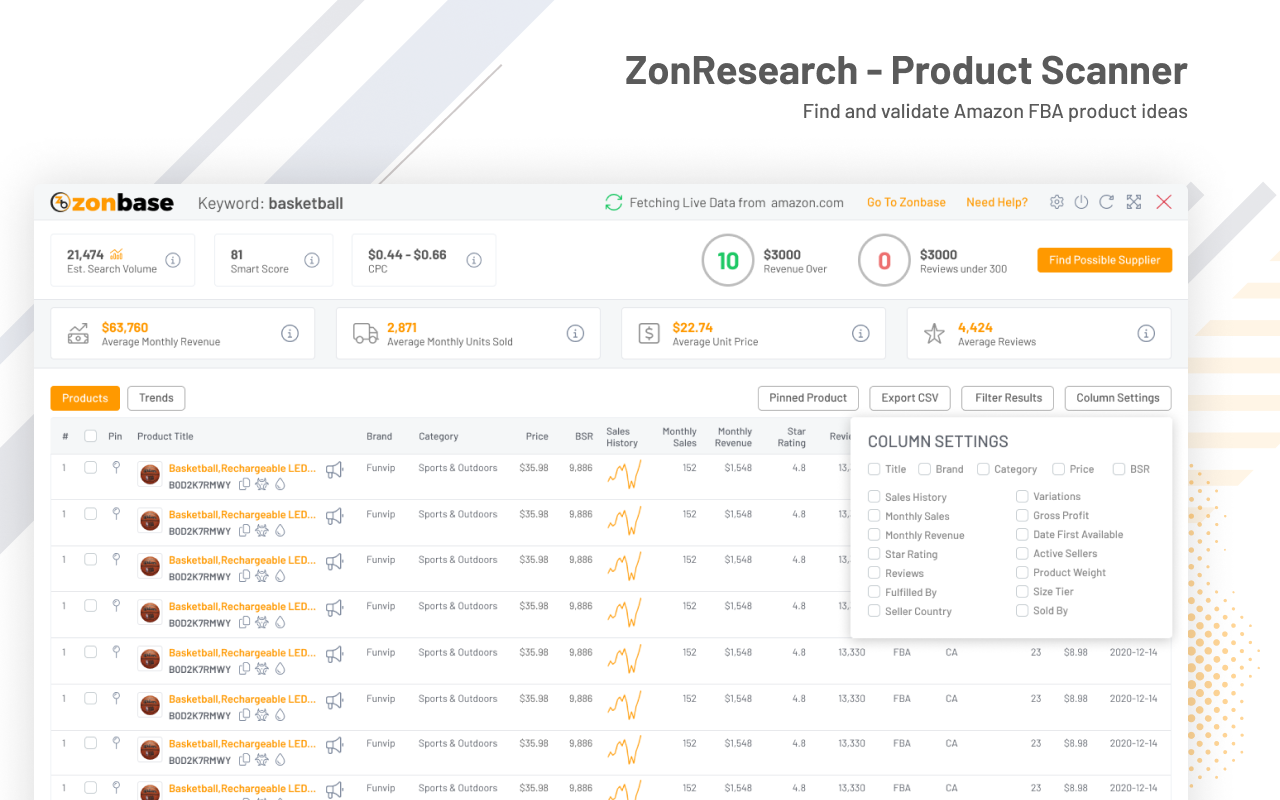This screenshot has width=1280, height=800.
Task: Click the basketball thumbnail in topmost row
Action: [x=150, y=474]
